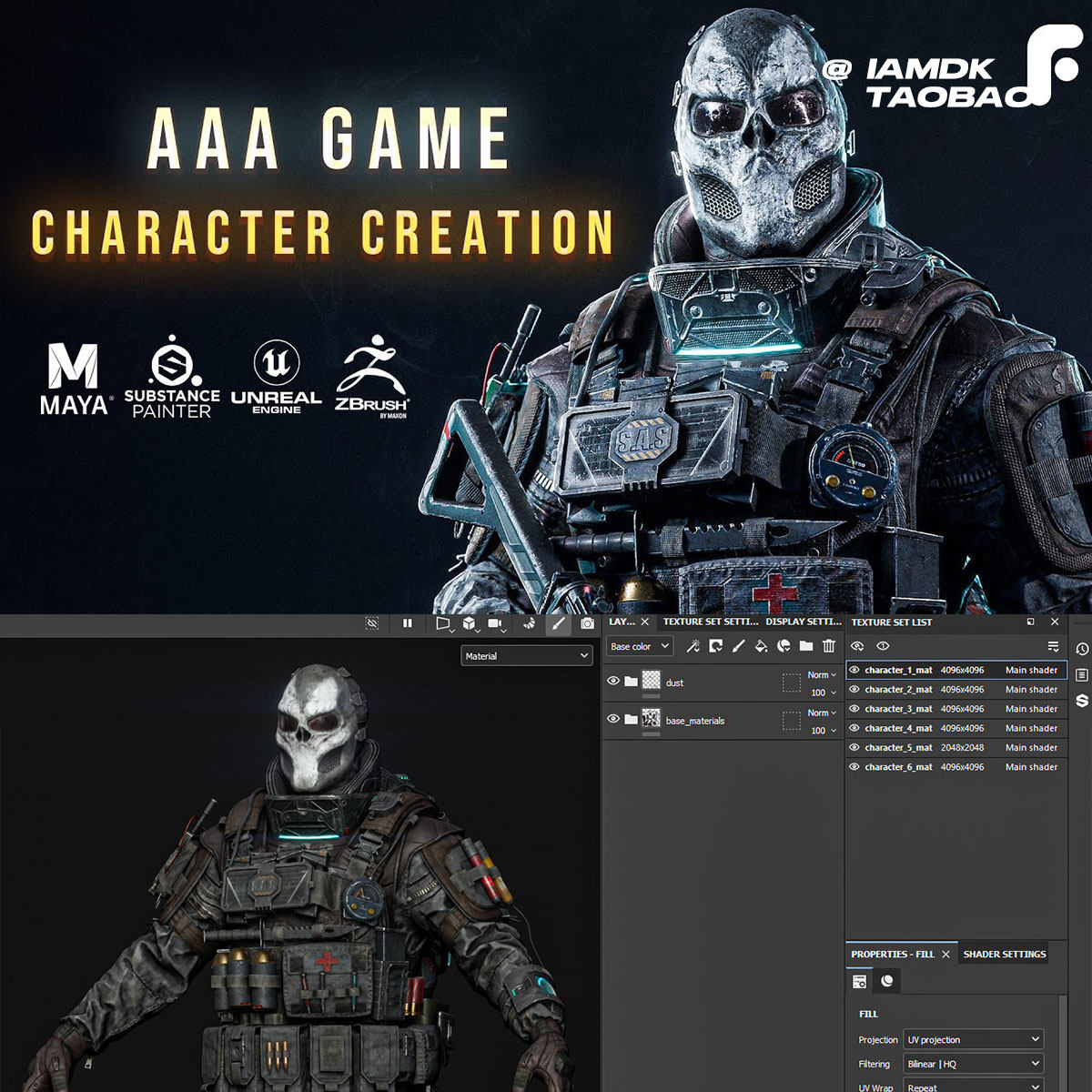Viewport: 1092px width, 1092px height.
Task: Hide the base_materials layer folder
Action: (613, 719)
